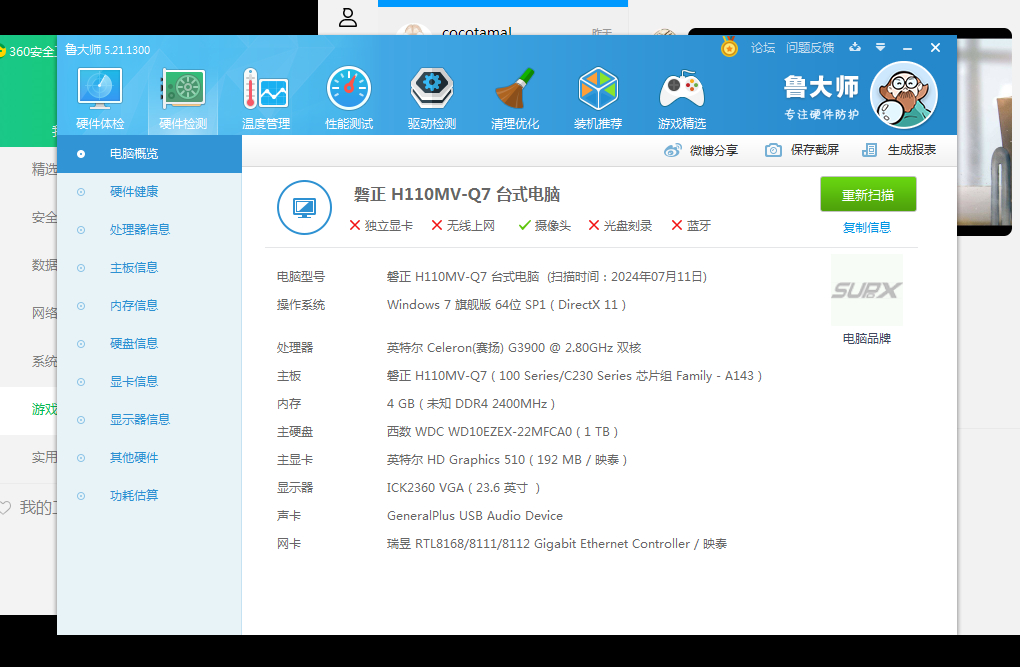Click the 电脑品牌 label
This screenshot has height=667, width=1020.
pos(866,339)
